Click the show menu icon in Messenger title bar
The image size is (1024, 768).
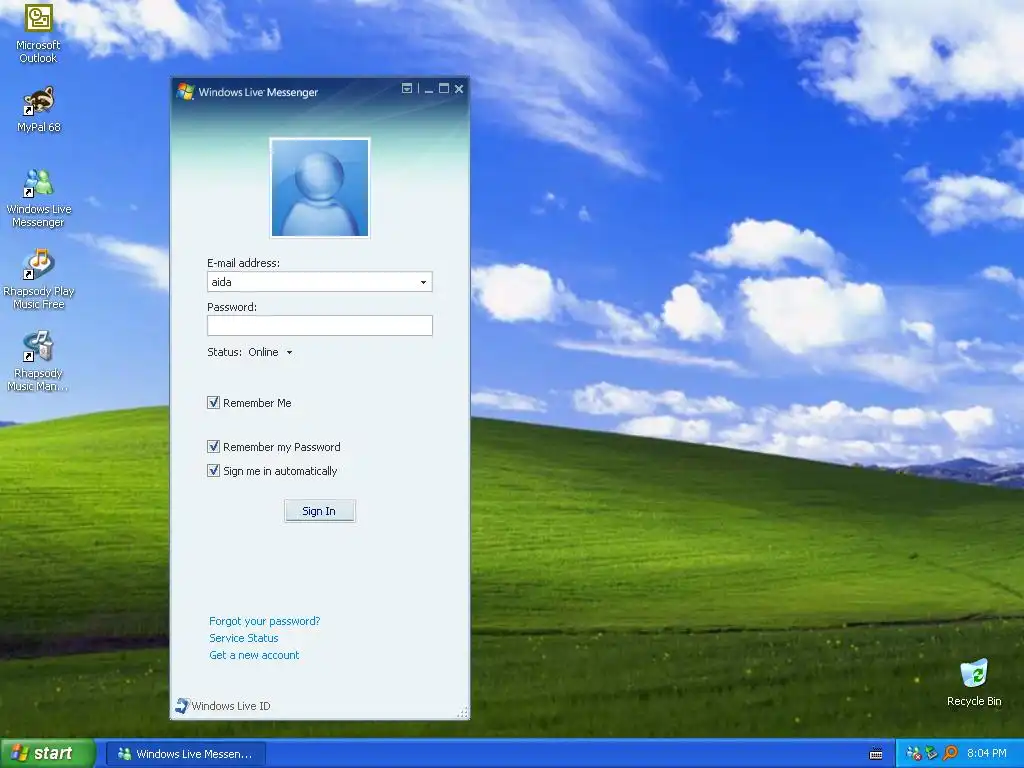[x=407, y=88]
